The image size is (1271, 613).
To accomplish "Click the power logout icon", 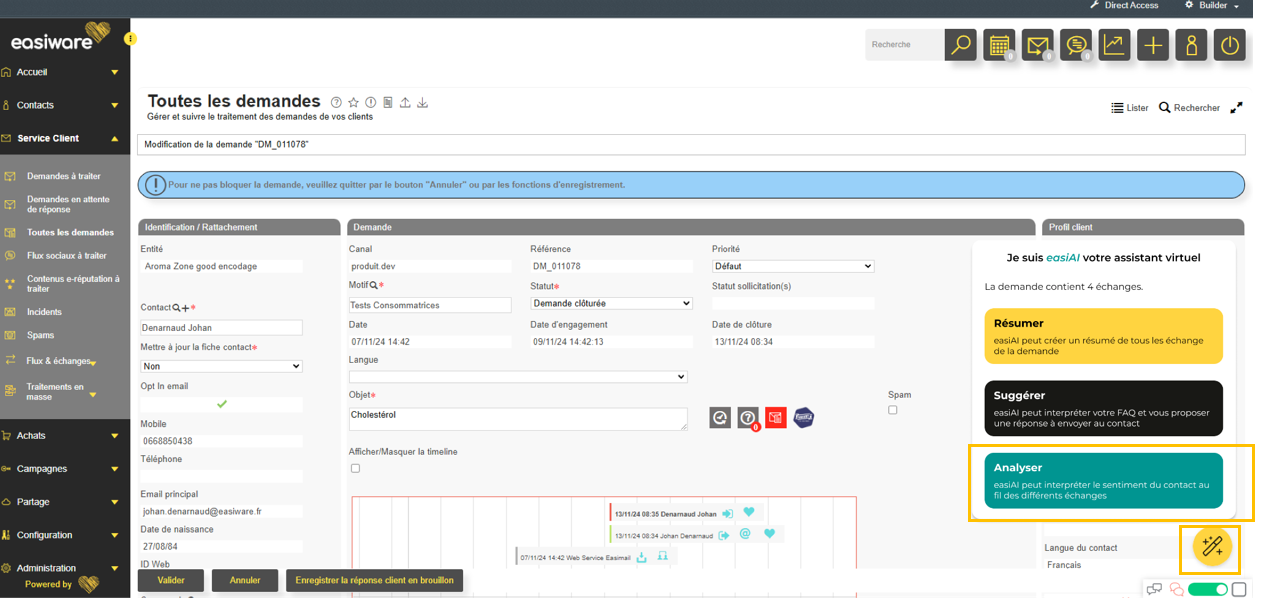I will click(x=1230, y=45).
